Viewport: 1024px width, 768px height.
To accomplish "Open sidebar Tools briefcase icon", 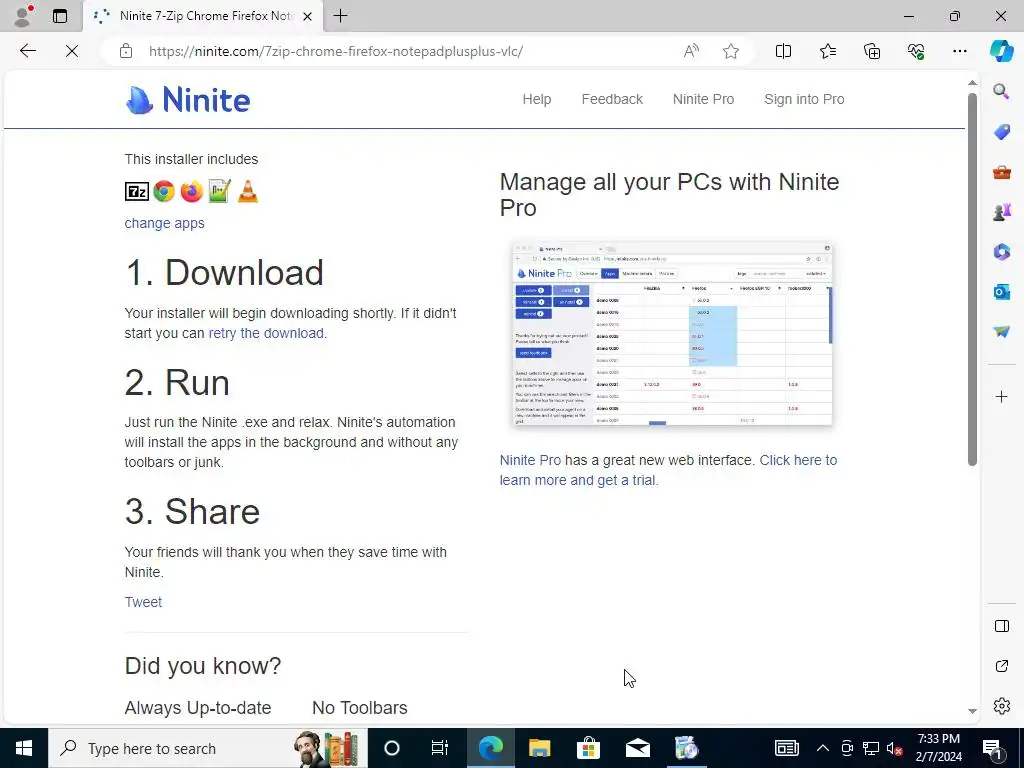I will 1001,172.
